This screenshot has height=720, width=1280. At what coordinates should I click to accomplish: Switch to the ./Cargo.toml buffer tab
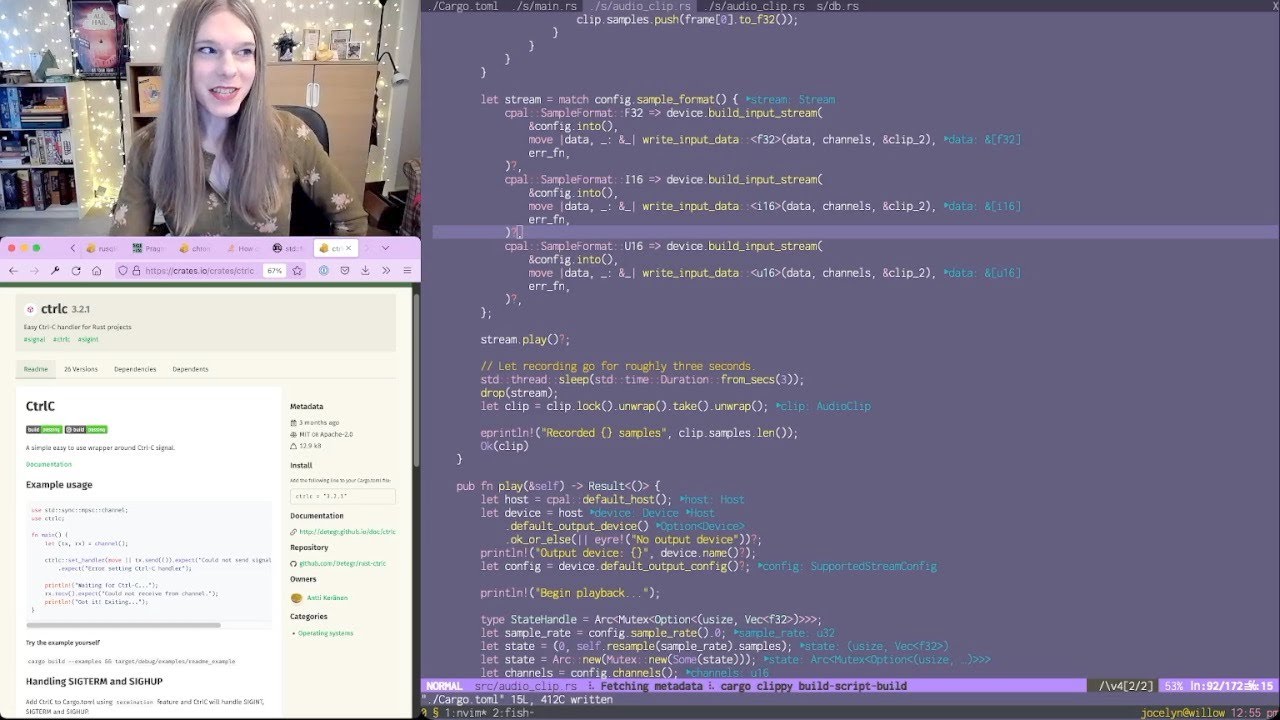pyautogui.click(x=462, y=6)
